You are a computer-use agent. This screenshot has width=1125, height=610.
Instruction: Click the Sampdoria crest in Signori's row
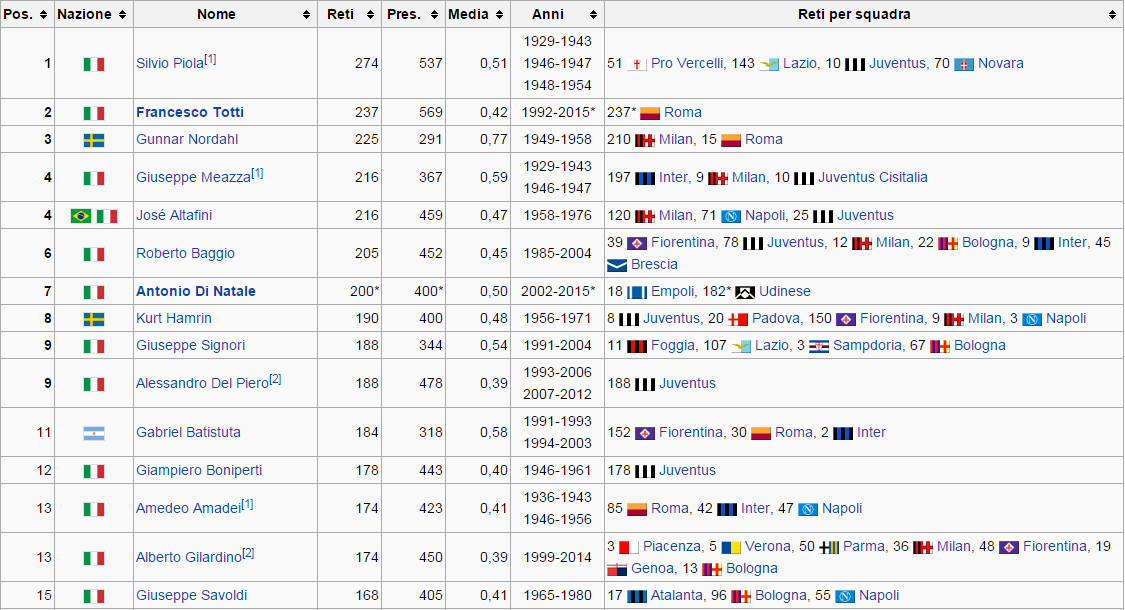819,347
